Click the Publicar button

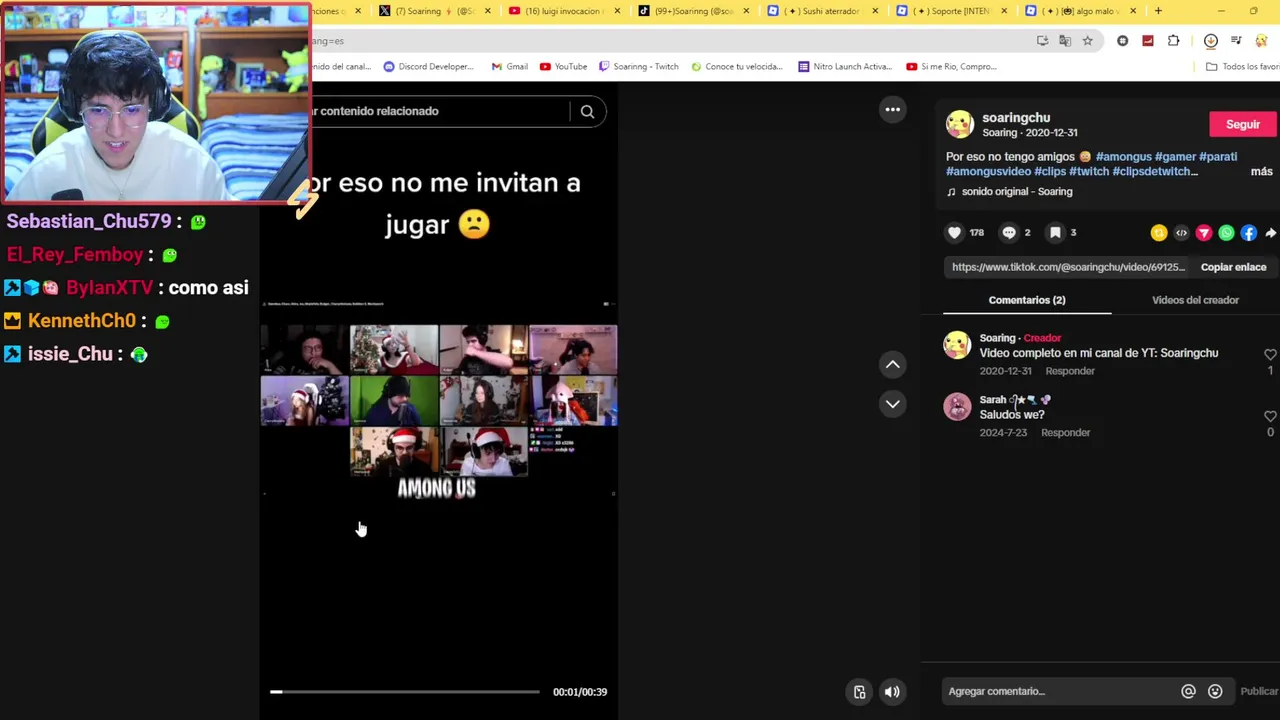pyautogui.click(x=1258, y=691)
